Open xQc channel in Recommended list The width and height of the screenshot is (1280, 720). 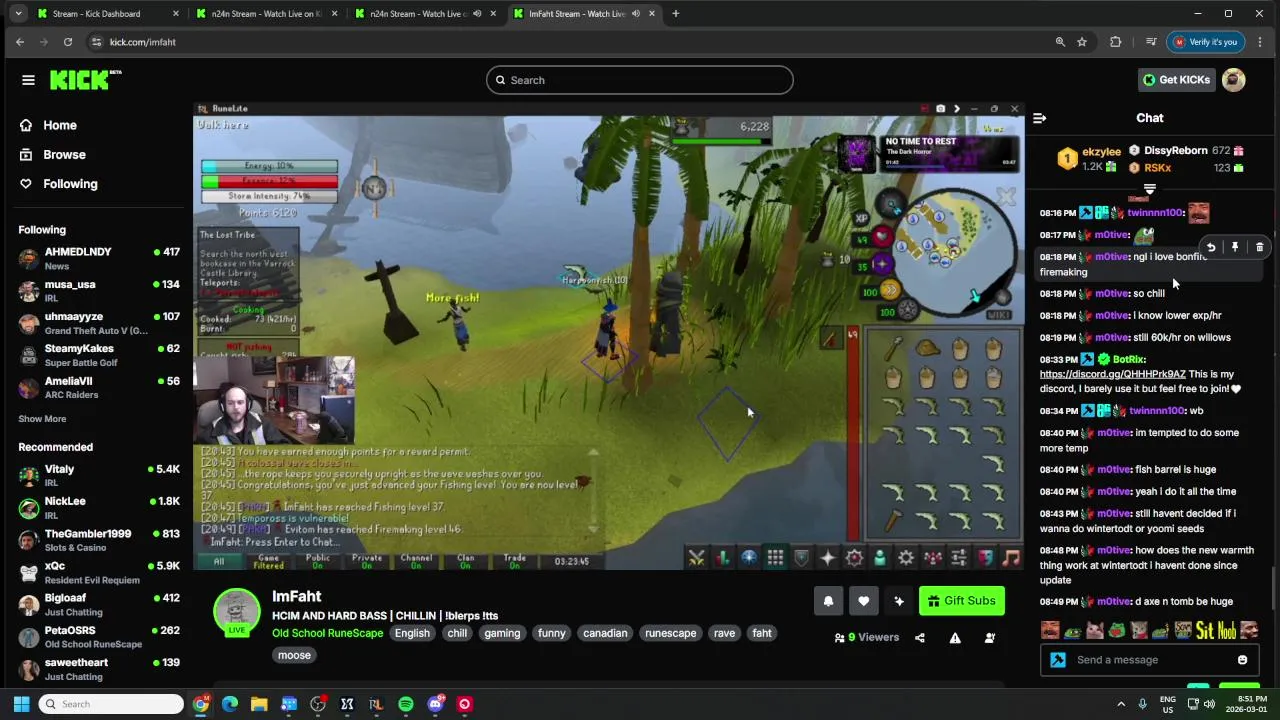97,573
